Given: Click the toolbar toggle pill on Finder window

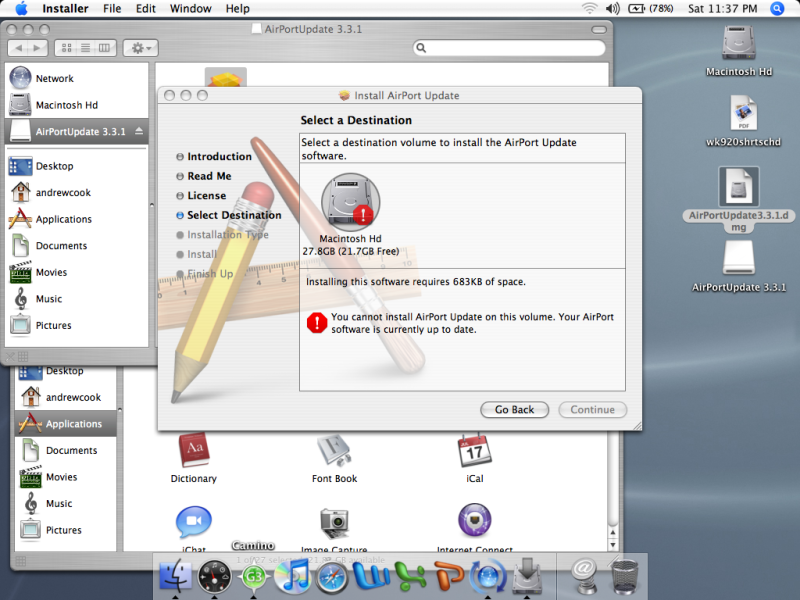Looking at the screenshot, I should click(598, 30).
